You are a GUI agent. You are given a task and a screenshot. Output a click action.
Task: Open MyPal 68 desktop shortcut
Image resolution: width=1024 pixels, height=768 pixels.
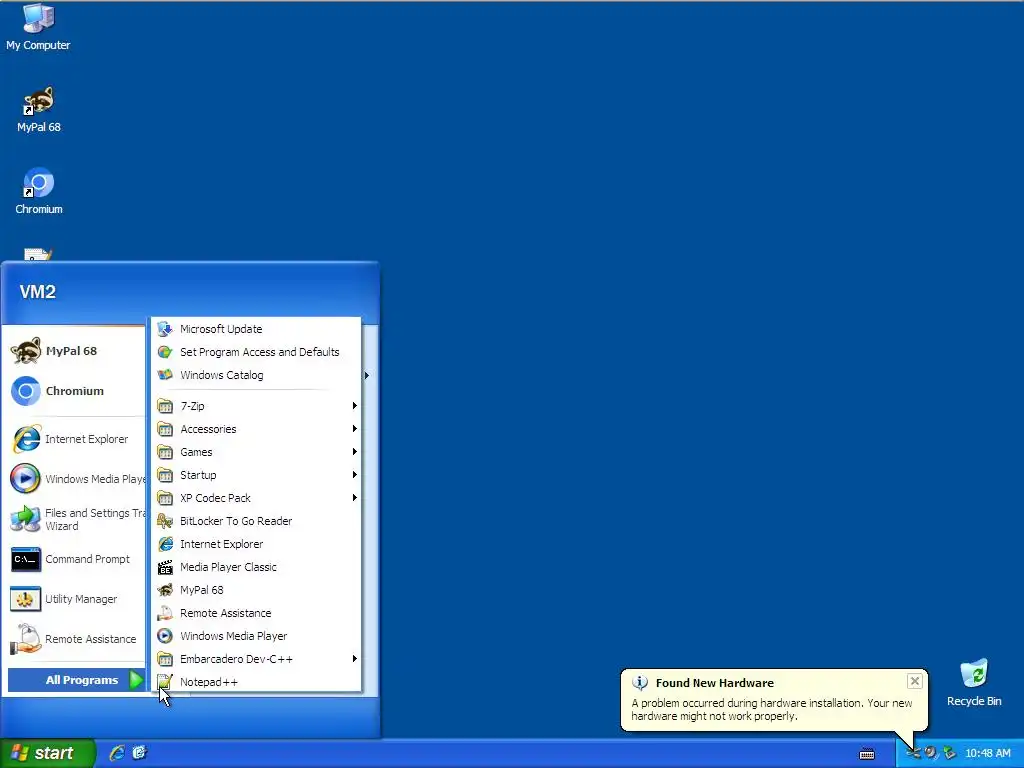(x=39, y=110)
